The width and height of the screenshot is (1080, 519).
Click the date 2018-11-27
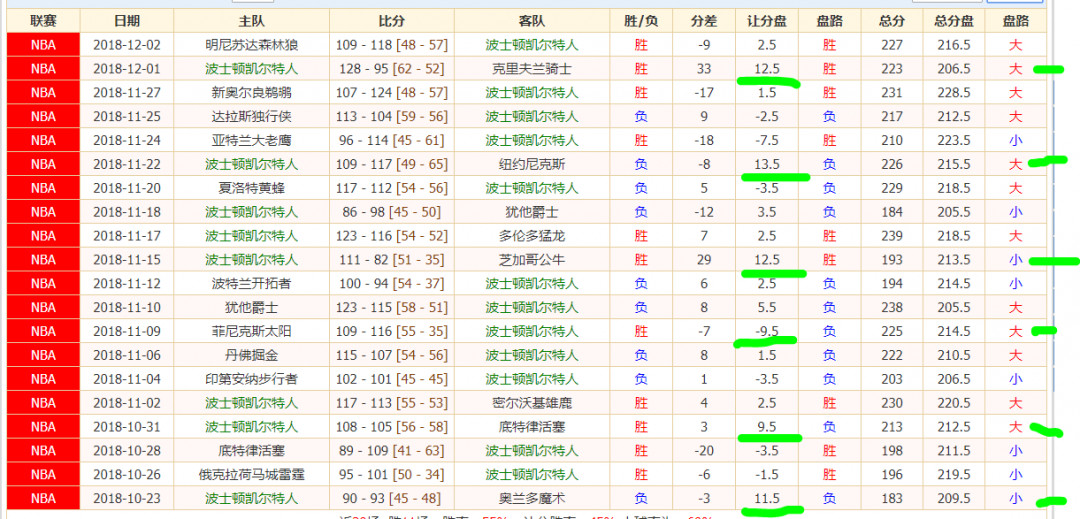127,93
